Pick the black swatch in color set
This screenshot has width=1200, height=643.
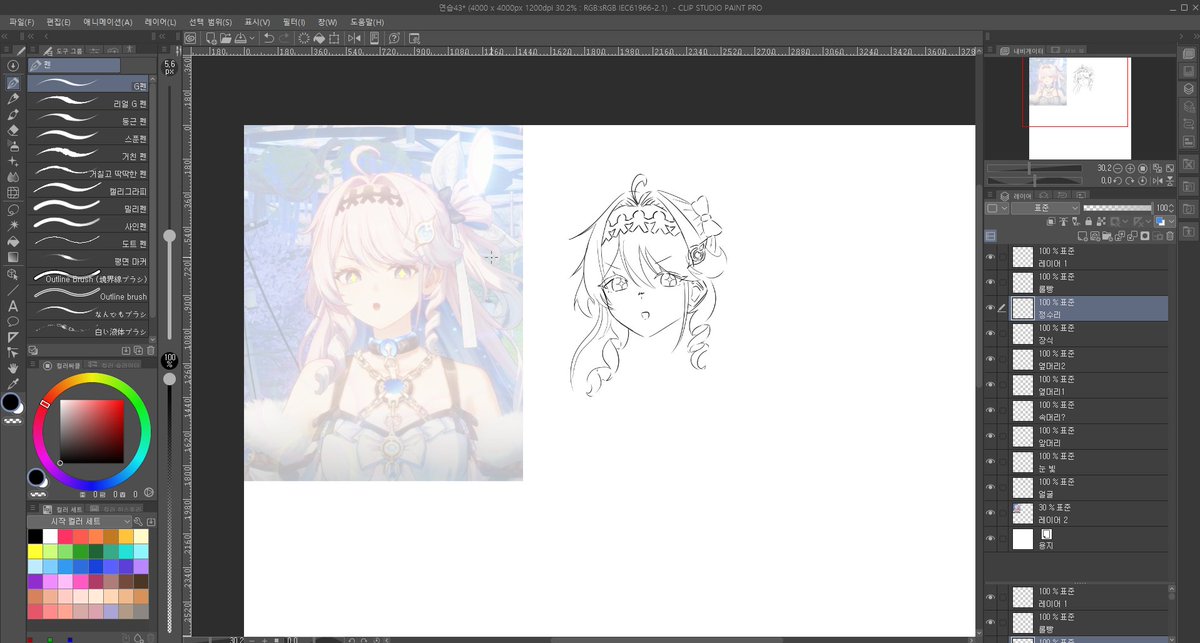[35, 537]
